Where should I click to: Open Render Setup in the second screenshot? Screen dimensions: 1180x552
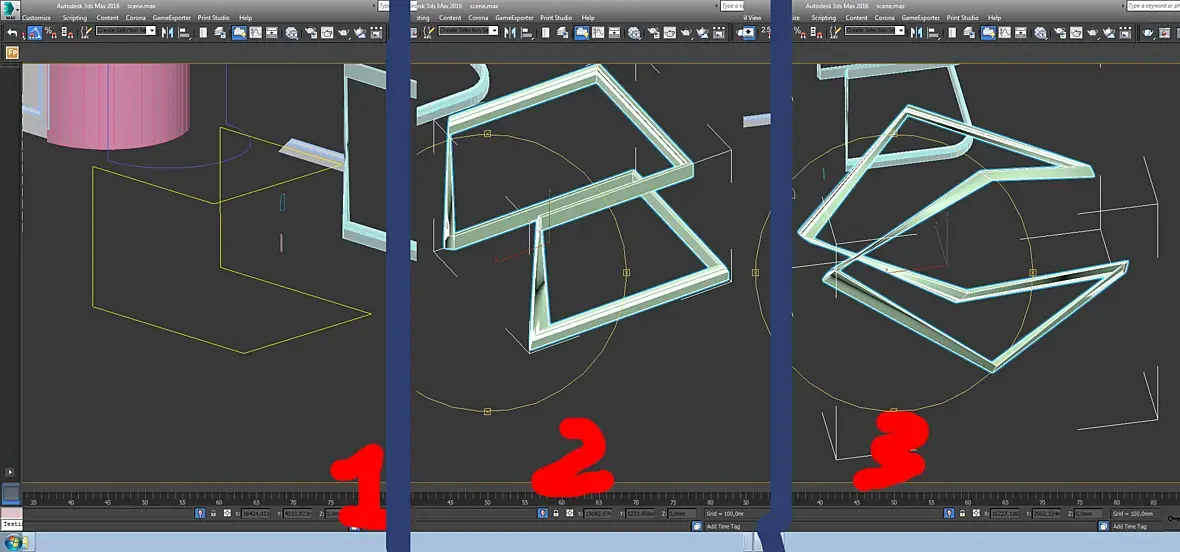pos(653,32)
